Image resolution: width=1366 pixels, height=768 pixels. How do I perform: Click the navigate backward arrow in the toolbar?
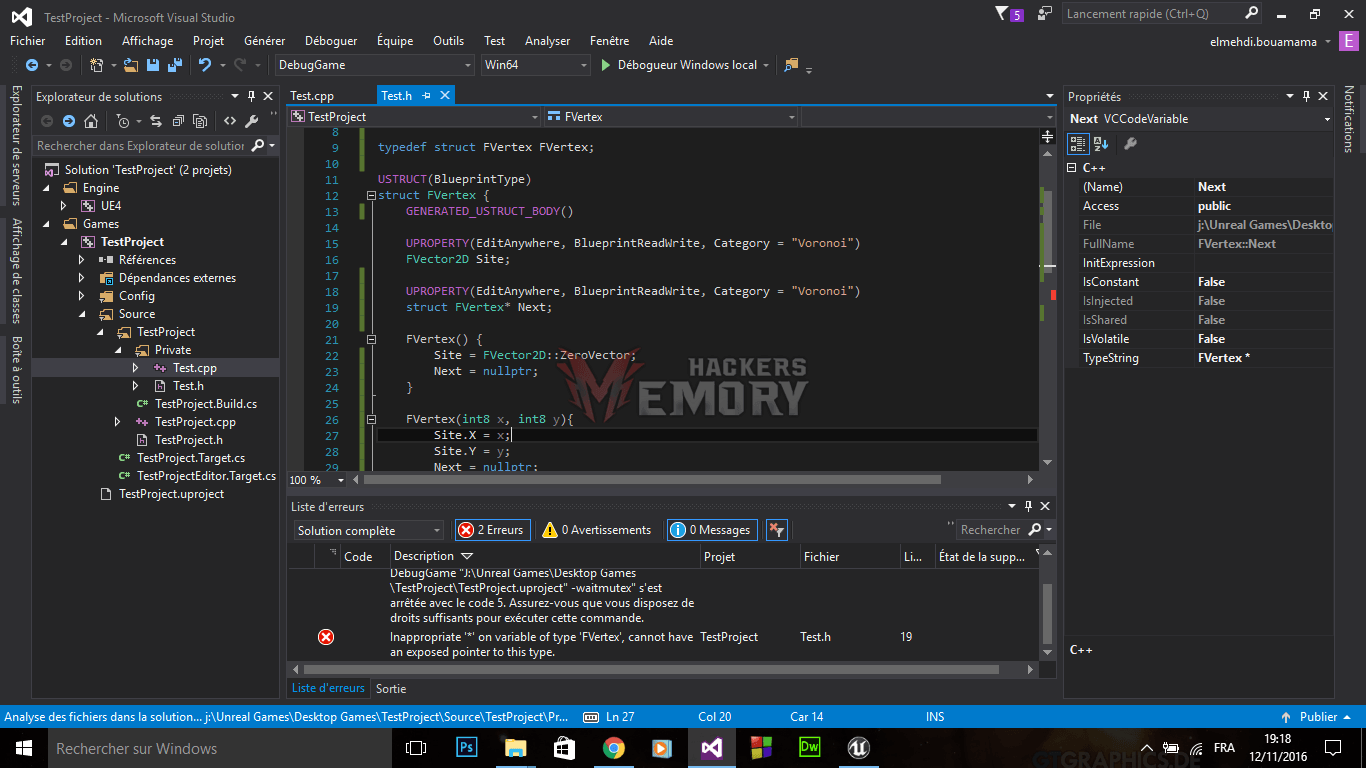pos(30,65)
